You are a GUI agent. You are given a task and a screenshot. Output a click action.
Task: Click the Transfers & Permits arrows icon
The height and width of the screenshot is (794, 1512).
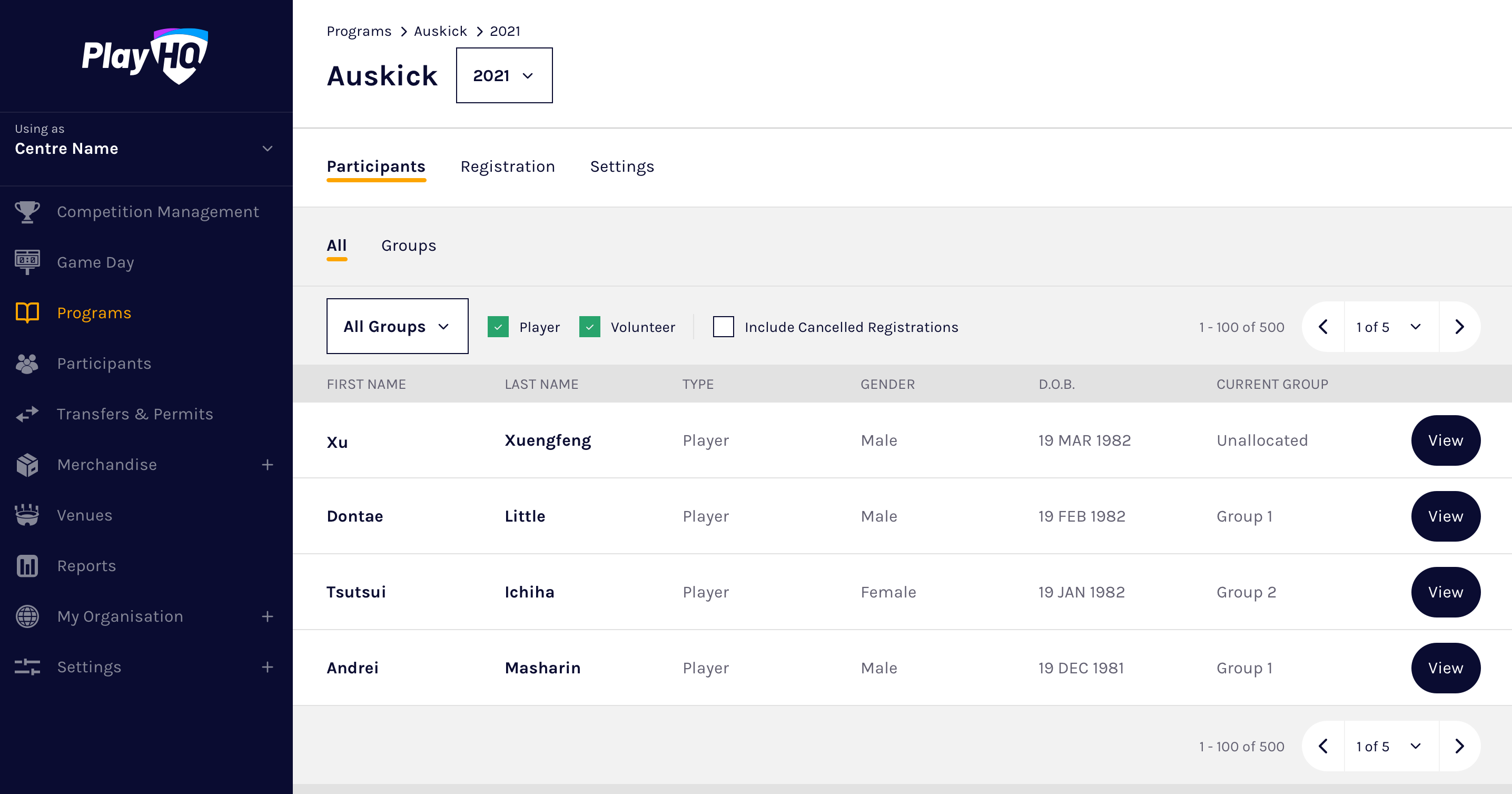27,414
